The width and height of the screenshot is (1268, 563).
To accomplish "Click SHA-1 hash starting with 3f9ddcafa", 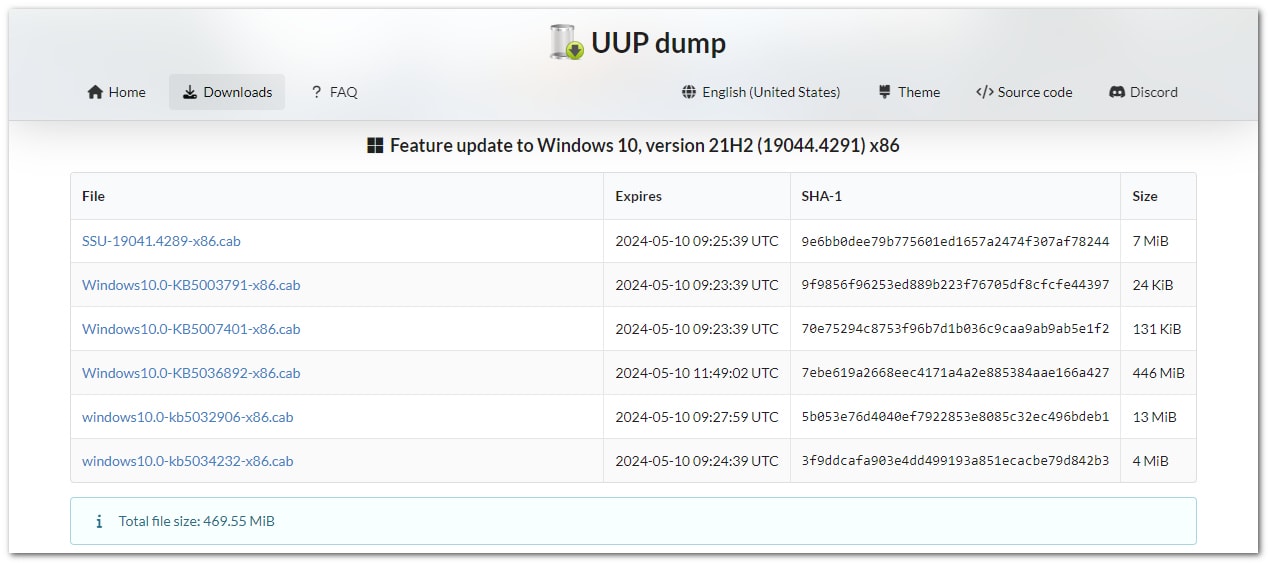I will pyautogui.click(x=955, y=461).
